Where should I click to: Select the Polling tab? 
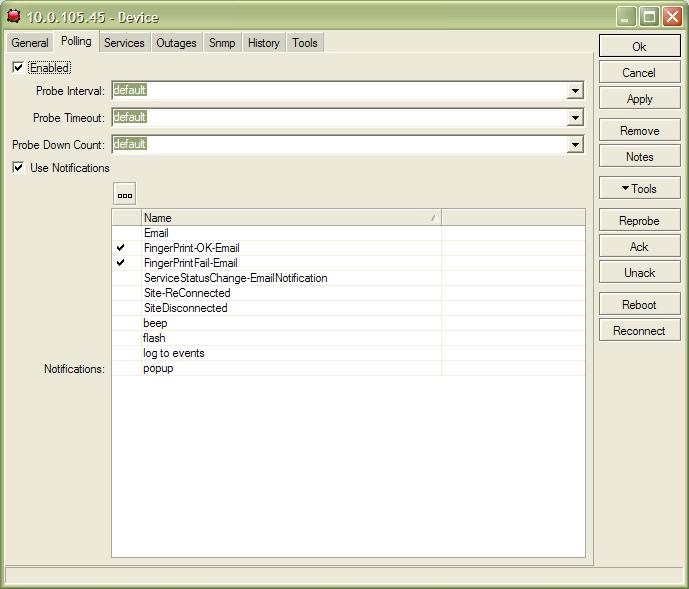click(76, 41)
